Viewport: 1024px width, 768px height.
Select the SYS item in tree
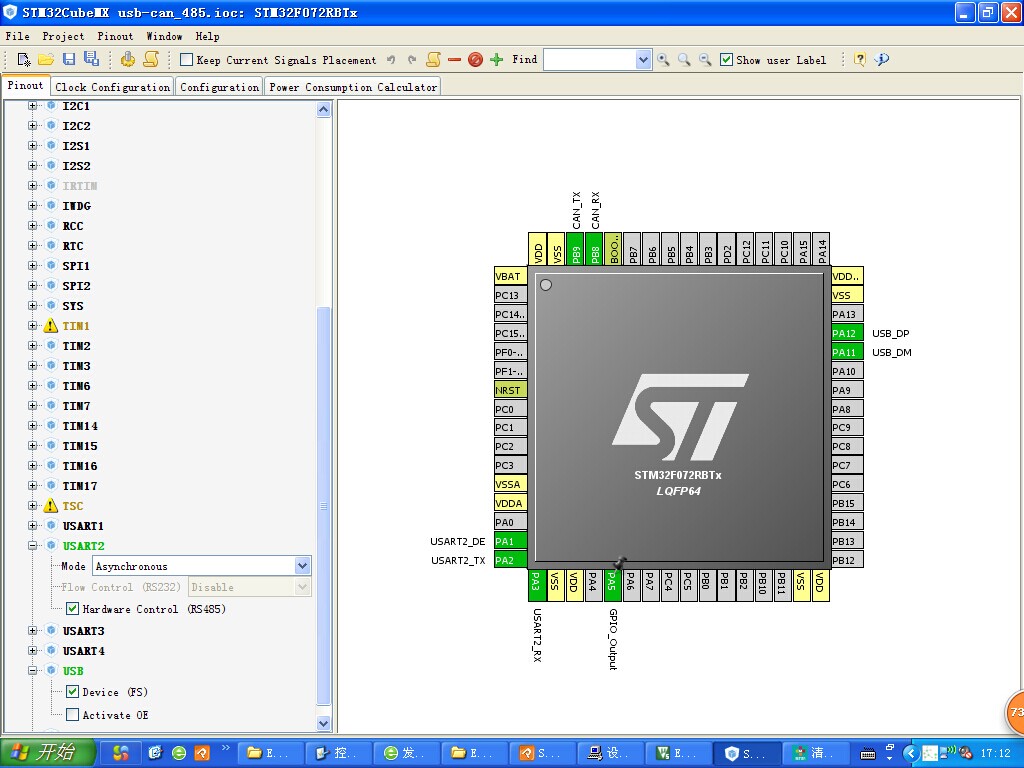(72, 306)
